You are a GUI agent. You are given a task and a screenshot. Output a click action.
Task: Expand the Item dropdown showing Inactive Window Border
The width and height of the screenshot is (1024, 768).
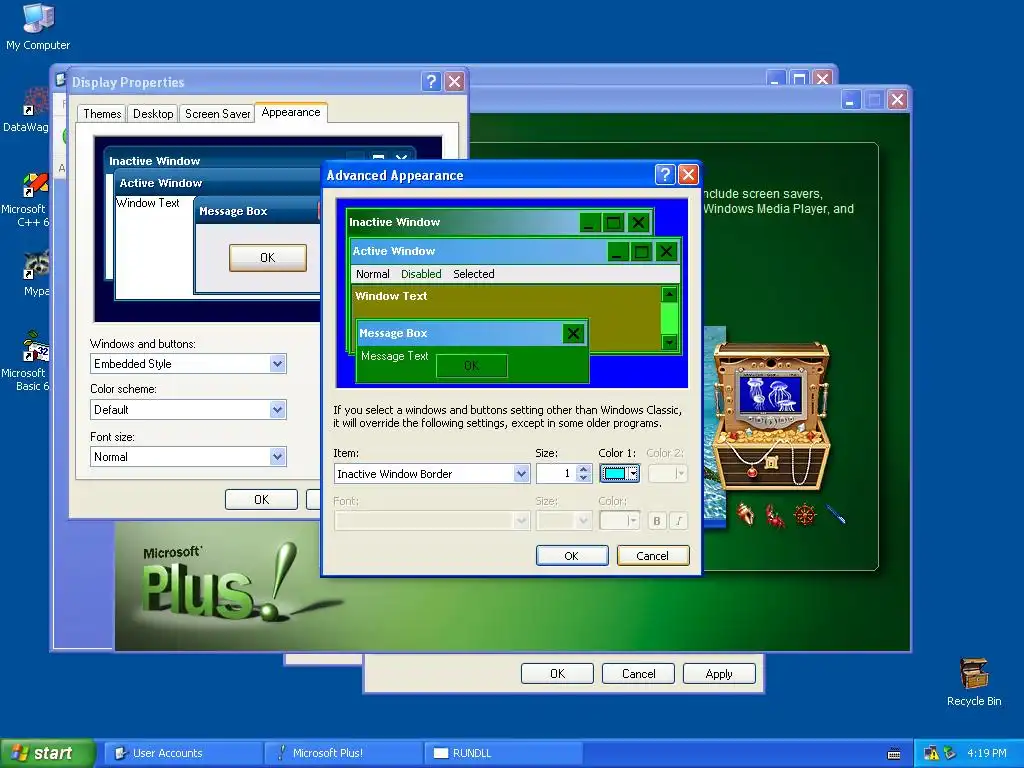[x=520, y=474]
